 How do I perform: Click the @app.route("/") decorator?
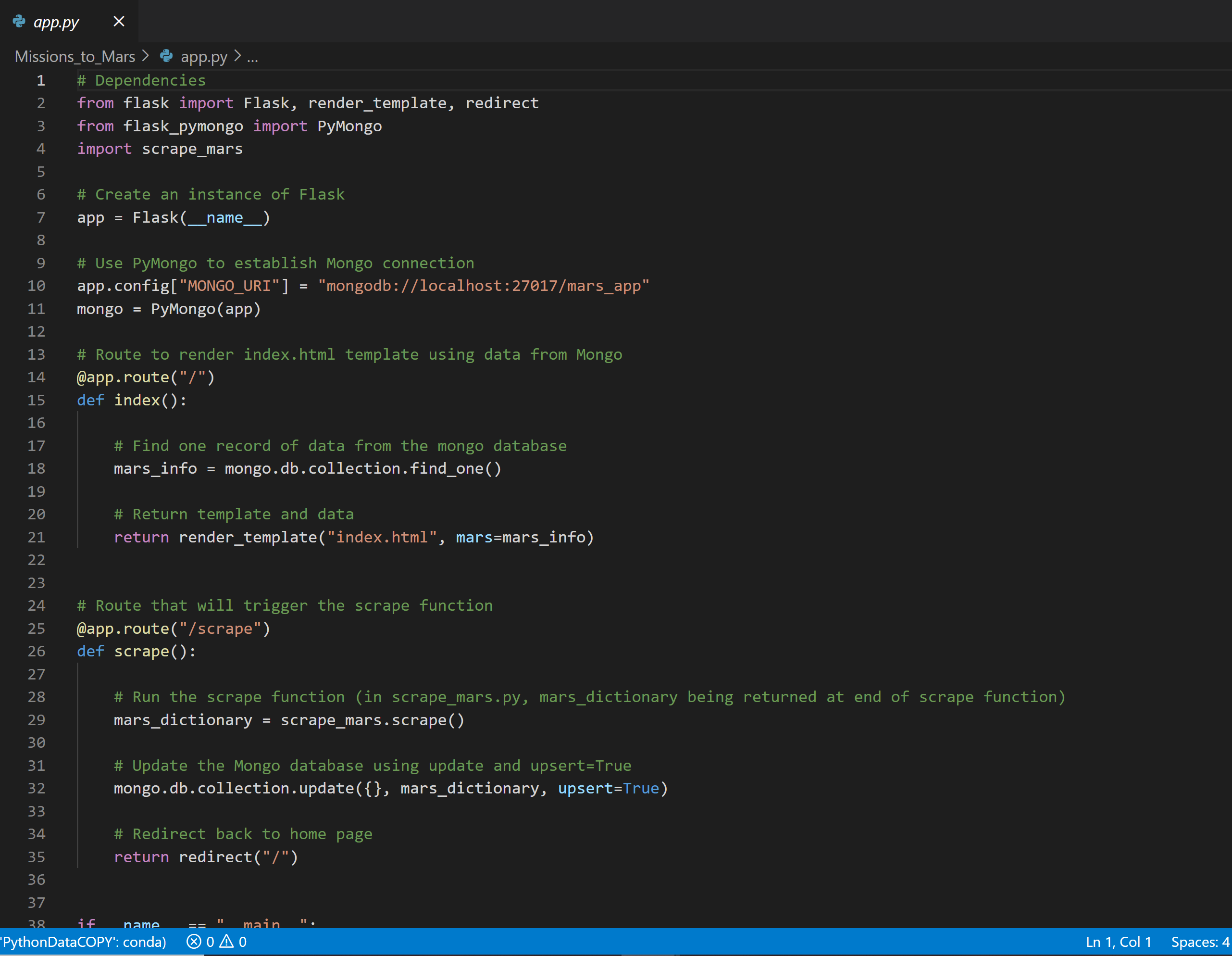tap(146, 377)
